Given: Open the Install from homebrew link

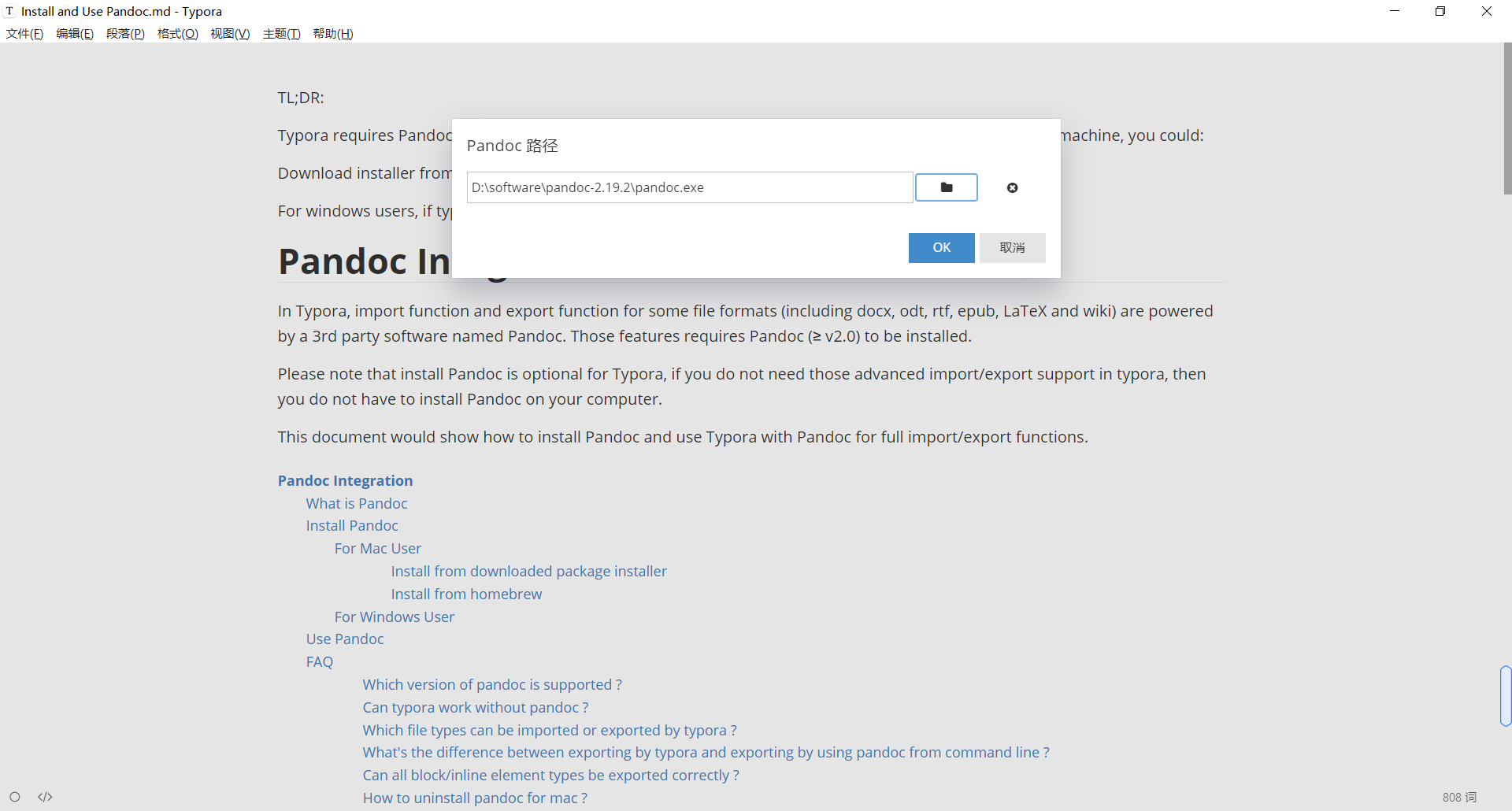Looking at the screenshot, I should coord(466,594).
